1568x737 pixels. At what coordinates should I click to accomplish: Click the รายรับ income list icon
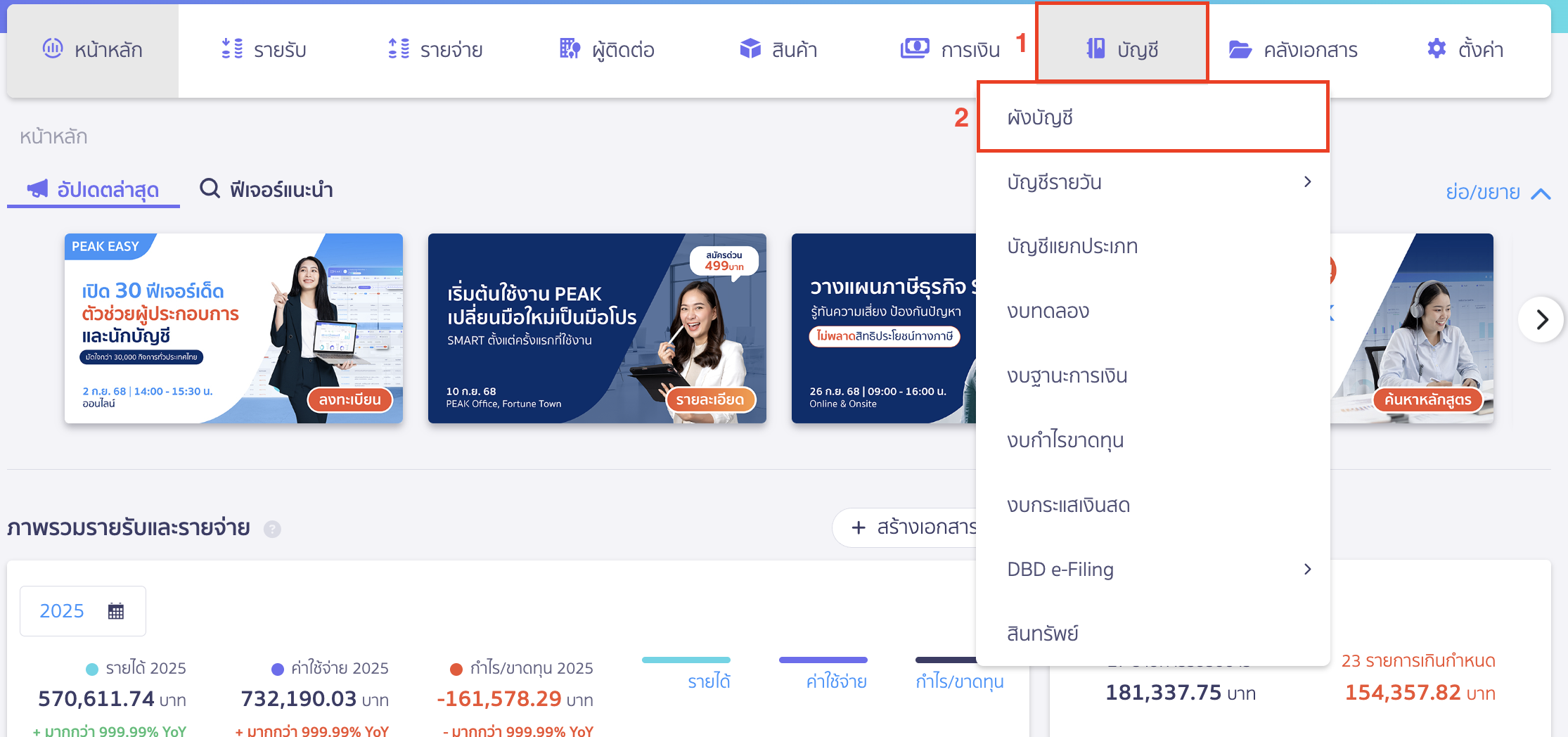tap(232, 49)
